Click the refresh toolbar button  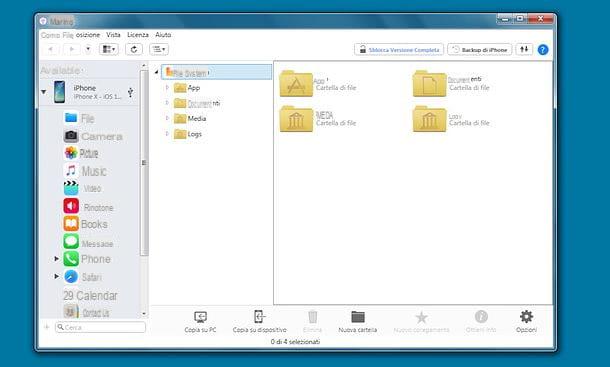(x=134, y=49)
